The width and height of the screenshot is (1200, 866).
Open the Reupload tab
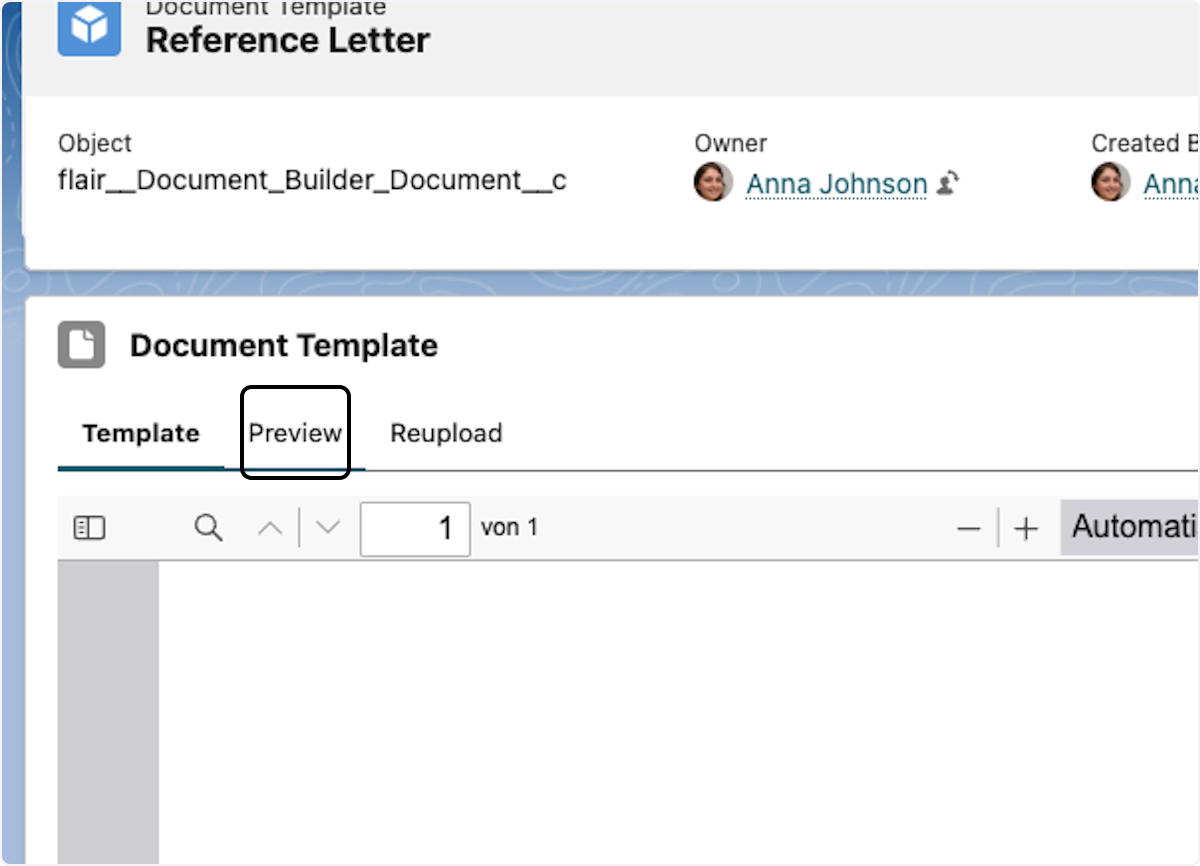[446, 433]
